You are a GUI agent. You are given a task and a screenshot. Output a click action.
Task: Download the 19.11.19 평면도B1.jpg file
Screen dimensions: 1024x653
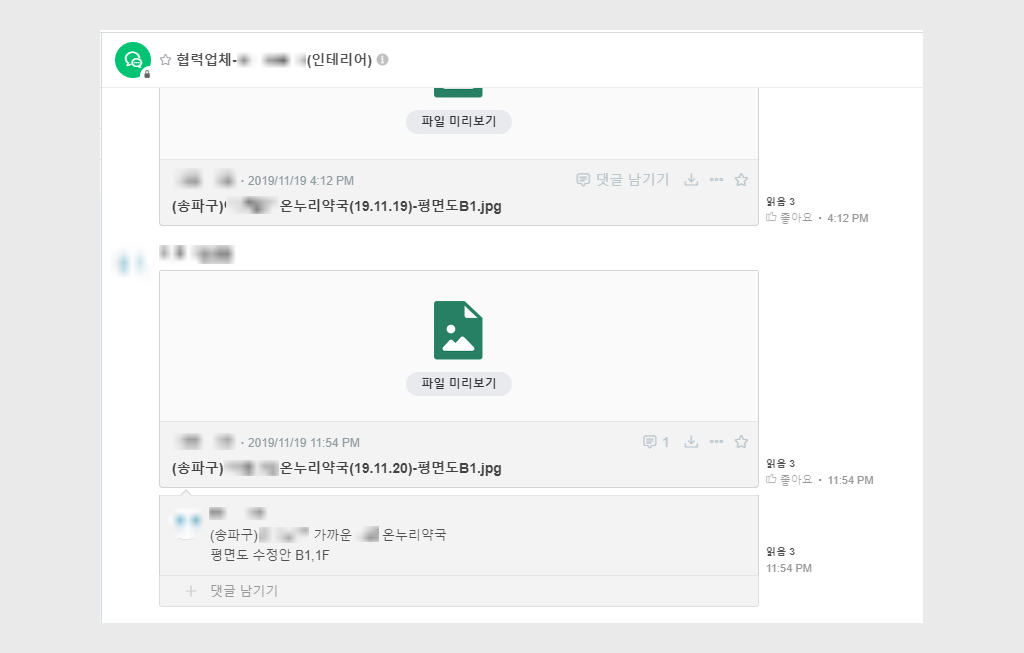(690, 180)
